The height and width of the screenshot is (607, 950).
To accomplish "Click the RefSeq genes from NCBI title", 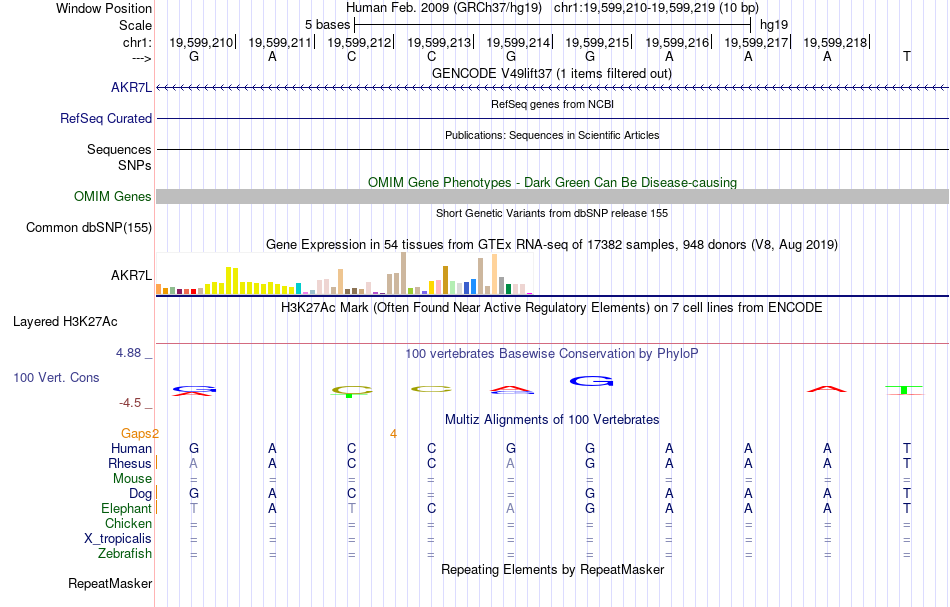I will coord(552,104).
